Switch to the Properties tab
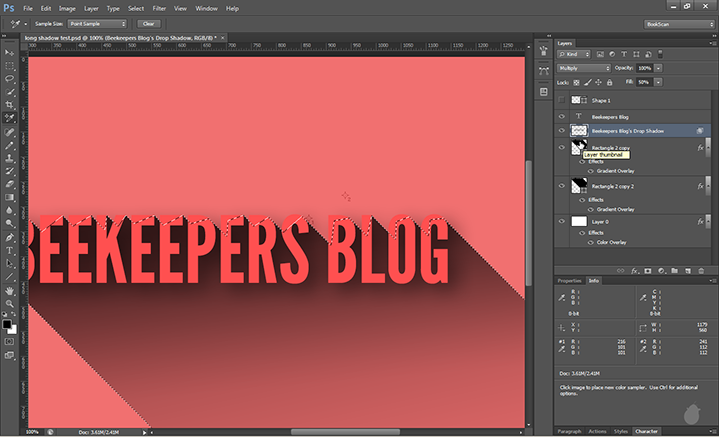 [x=569, y=281]
